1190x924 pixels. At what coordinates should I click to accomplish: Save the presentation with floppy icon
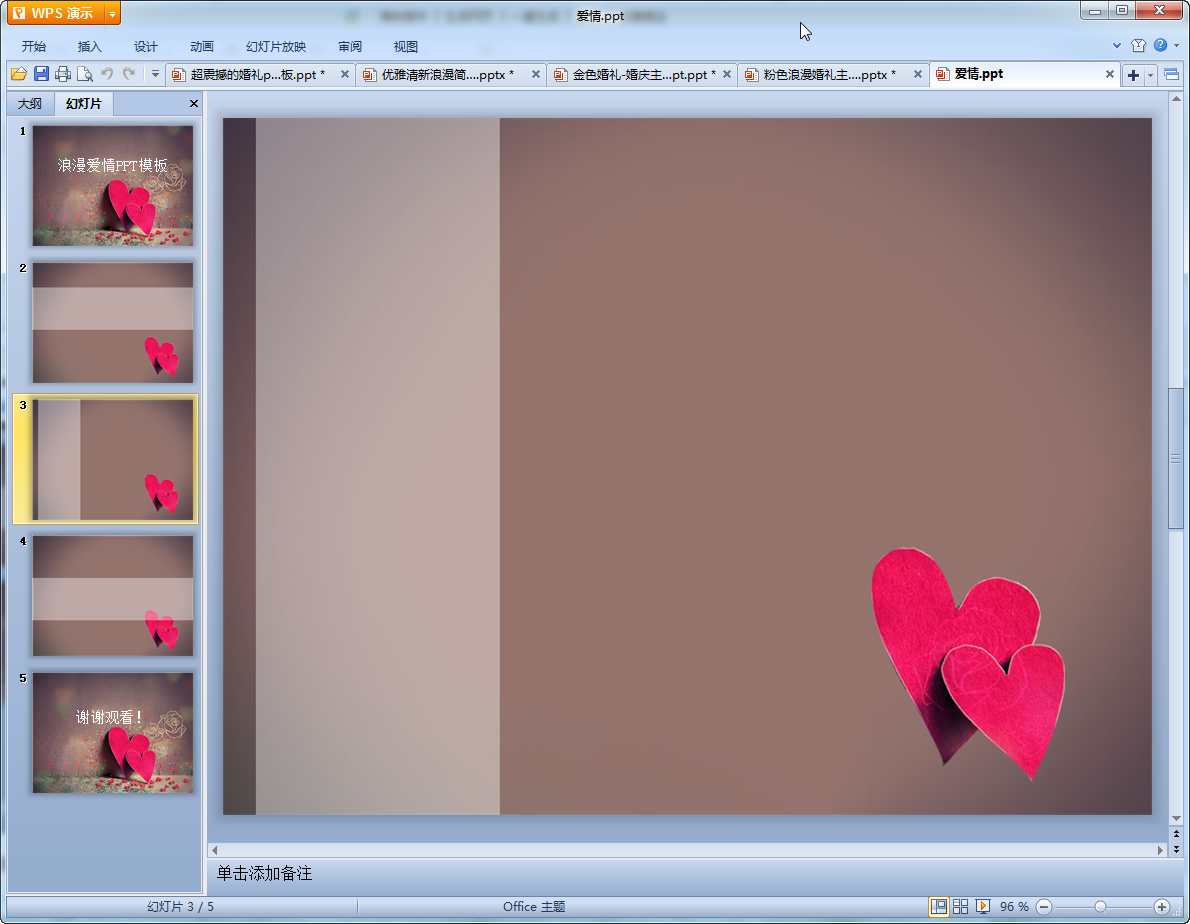click(x=41, y=74)
